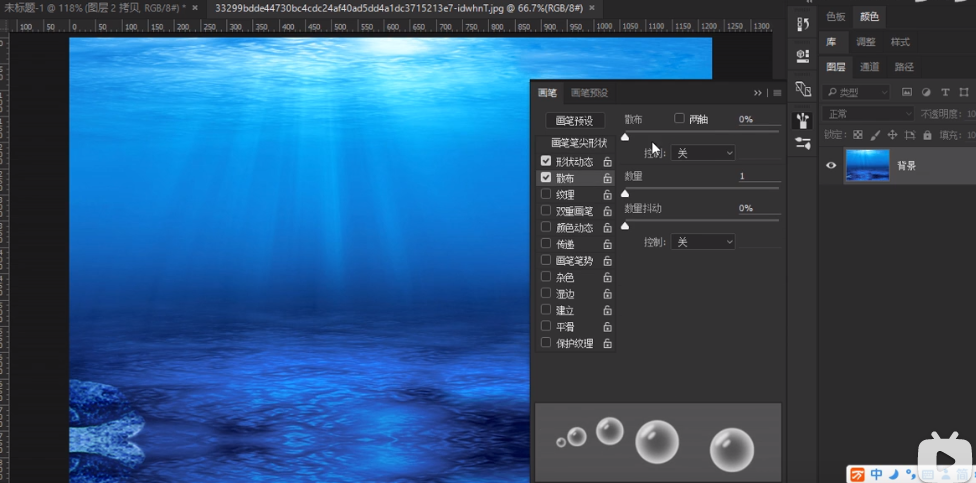This screenshot has height=483, width=976.
Task: Expand the 类型 layer filter dropdown
Action: click(857, 92)
